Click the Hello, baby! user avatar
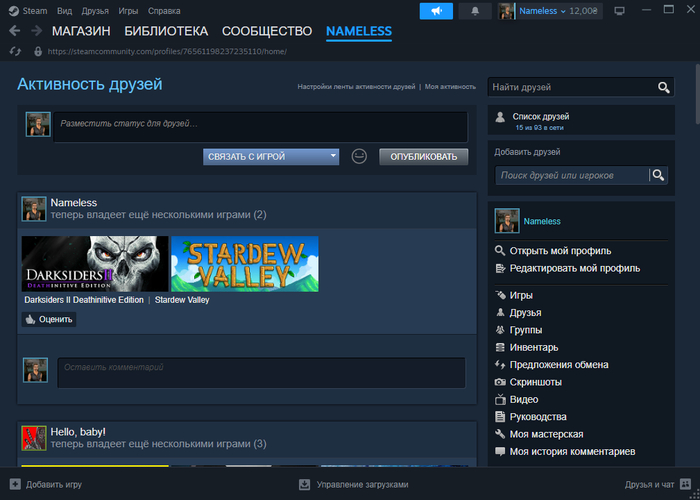 point(34,438)
